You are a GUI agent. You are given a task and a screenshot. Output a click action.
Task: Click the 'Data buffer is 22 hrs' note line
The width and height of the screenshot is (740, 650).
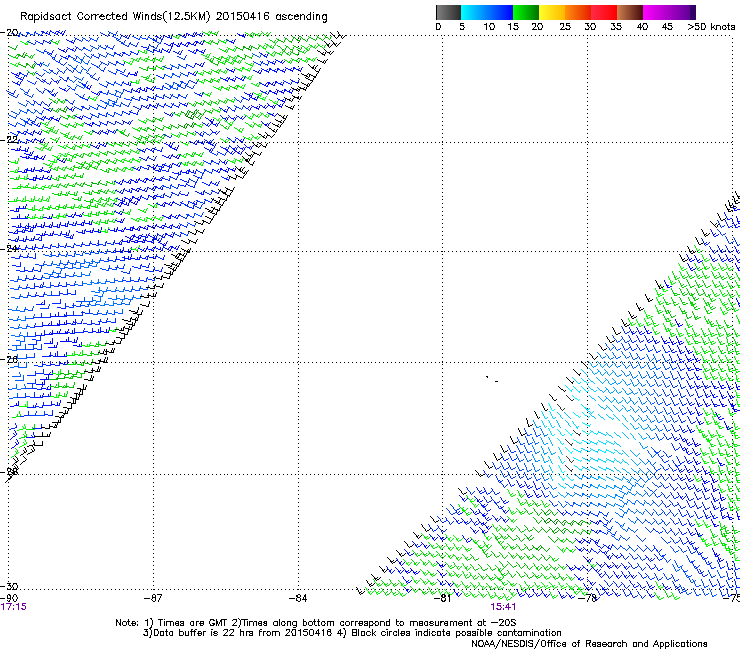tap(352, 633)
